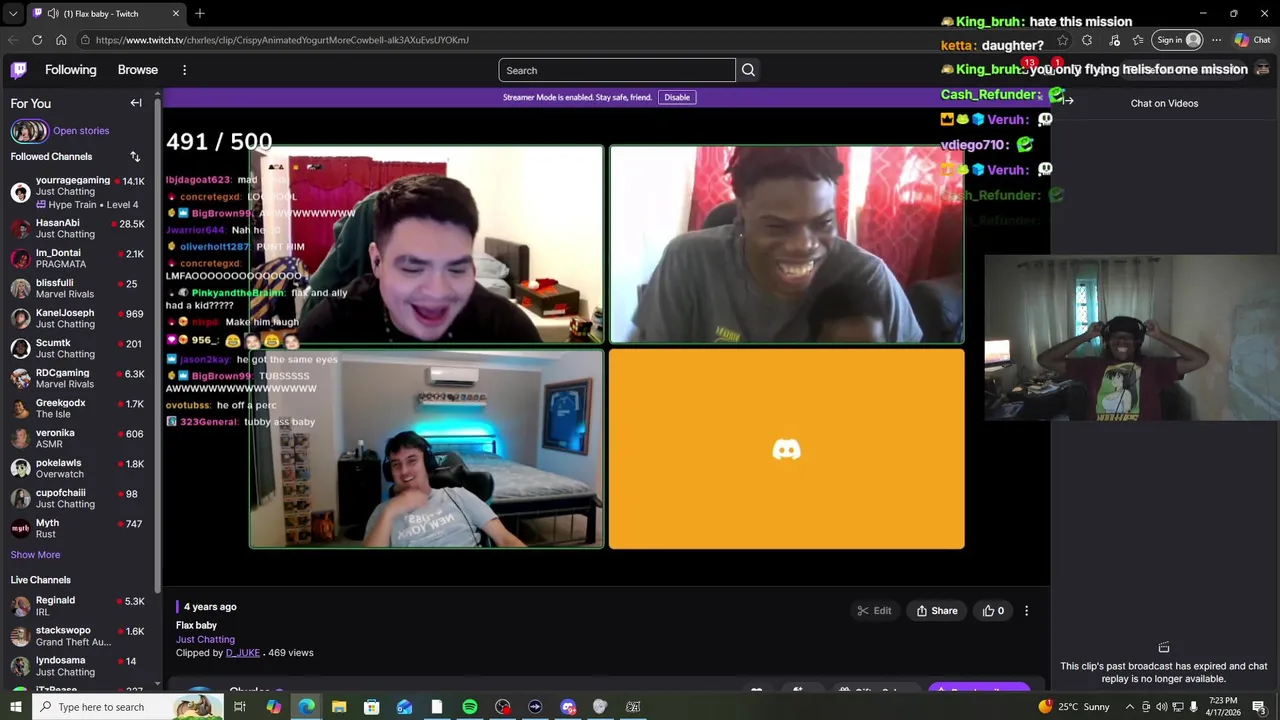Open HasanAbi channel in sidebar
Screen dimensions: 1280x720
78,229
